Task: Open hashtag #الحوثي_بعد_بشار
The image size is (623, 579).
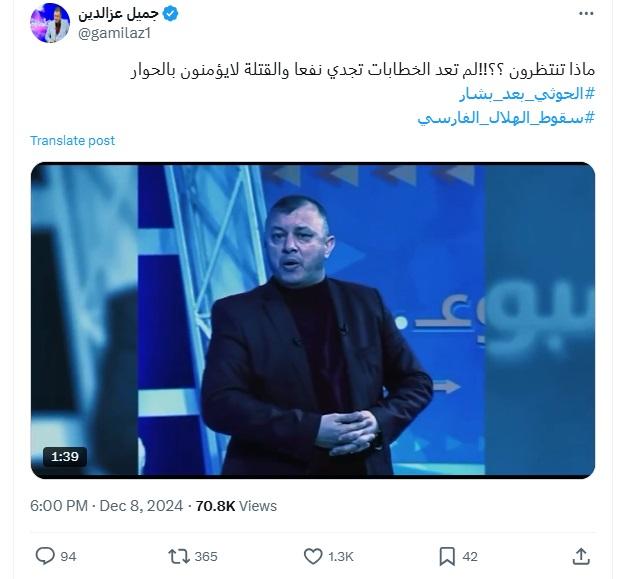Action: [x=527, y=95]
